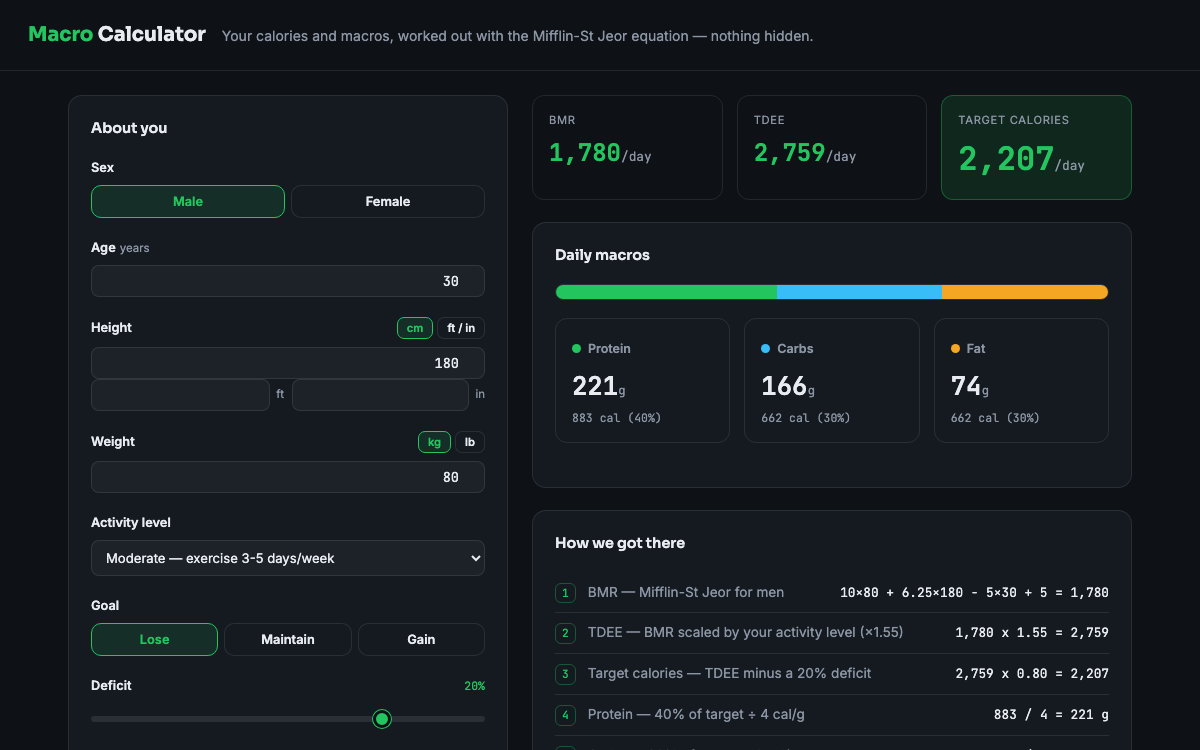Click the BMR formula '10×80 + 6.25×180 - 5×30 + 5 = 1,780'
1200x750 pixels.
(x=974, y=593)
